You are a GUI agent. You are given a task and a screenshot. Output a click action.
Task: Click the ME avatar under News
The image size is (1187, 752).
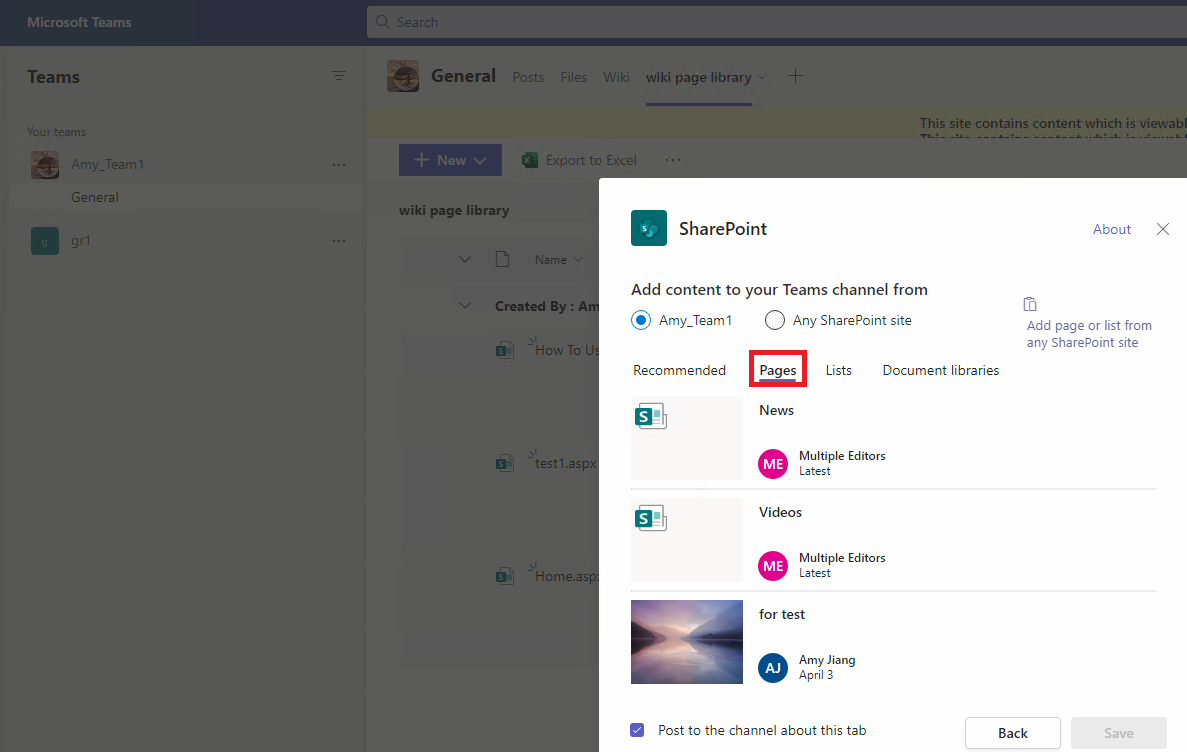773,463
